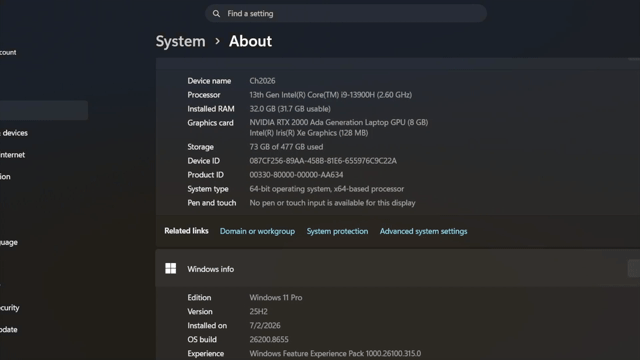Open the sidebar item ending in 'odate'

point(9,329)
